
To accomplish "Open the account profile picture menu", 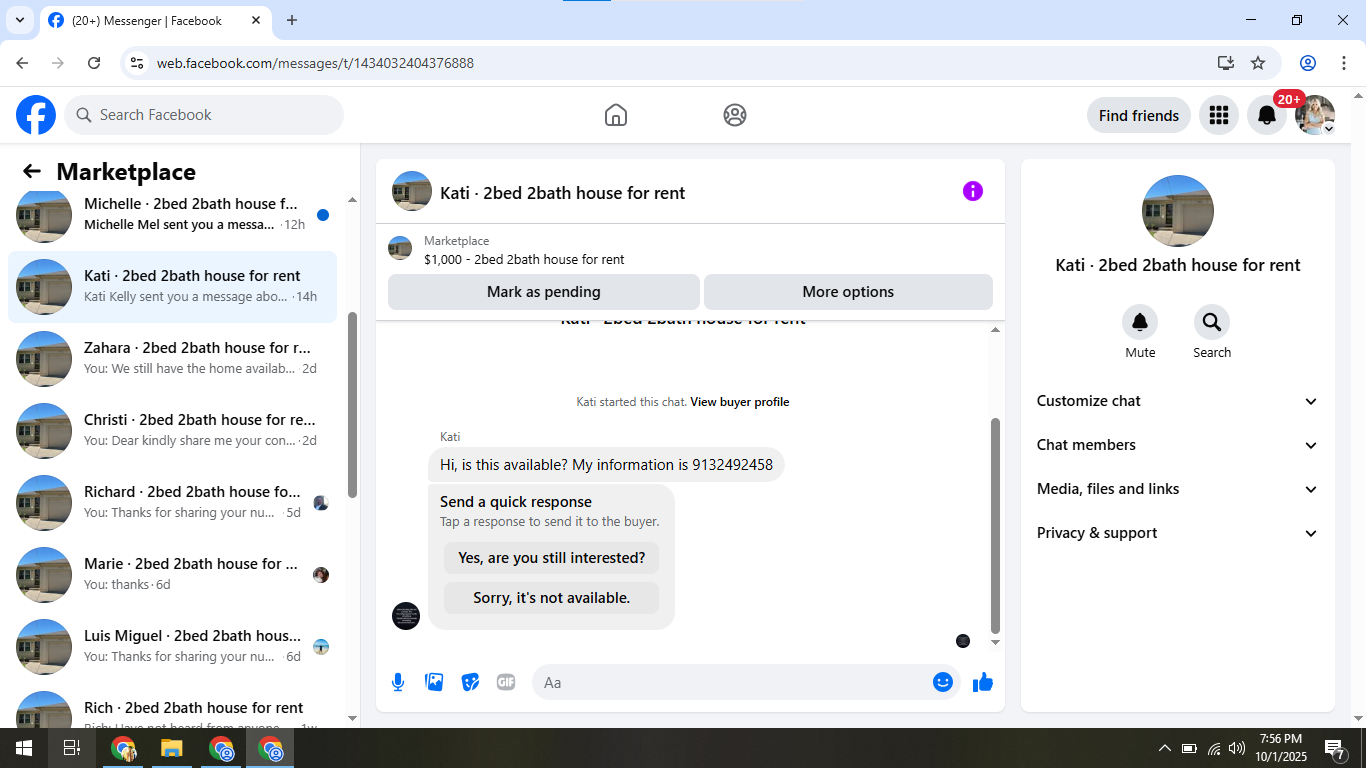I will coord(1315,115).
